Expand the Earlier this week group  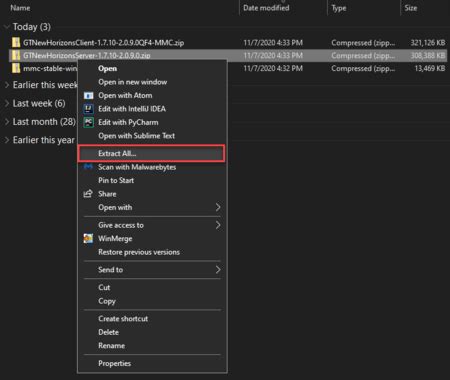tap(7, 85)
